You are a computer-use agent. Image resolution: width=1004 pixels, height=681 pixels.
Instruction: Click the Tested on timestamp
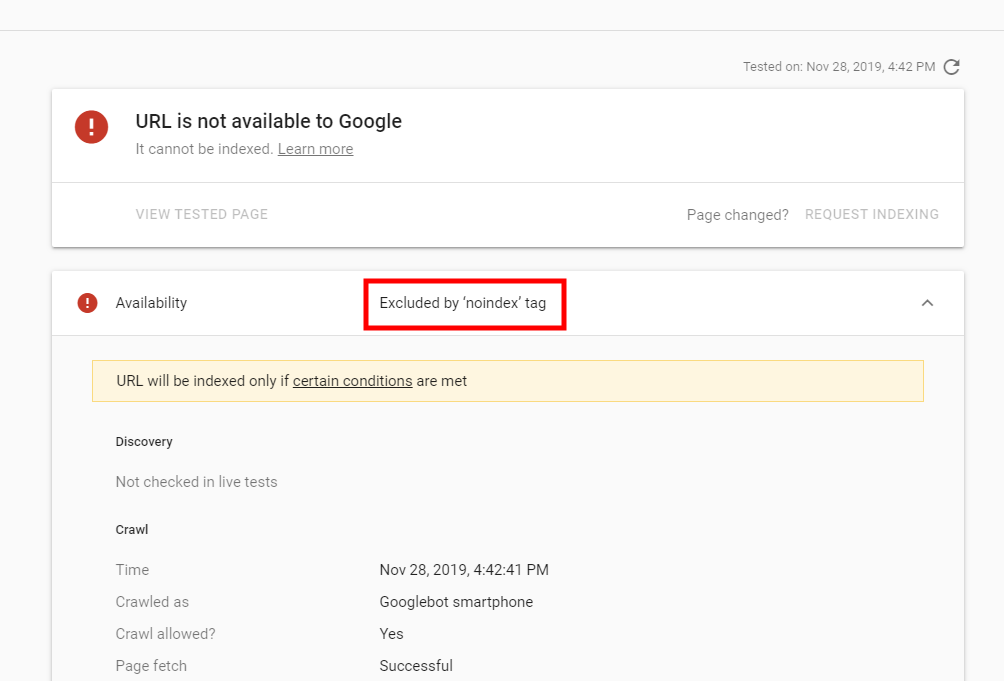point(838,67)
